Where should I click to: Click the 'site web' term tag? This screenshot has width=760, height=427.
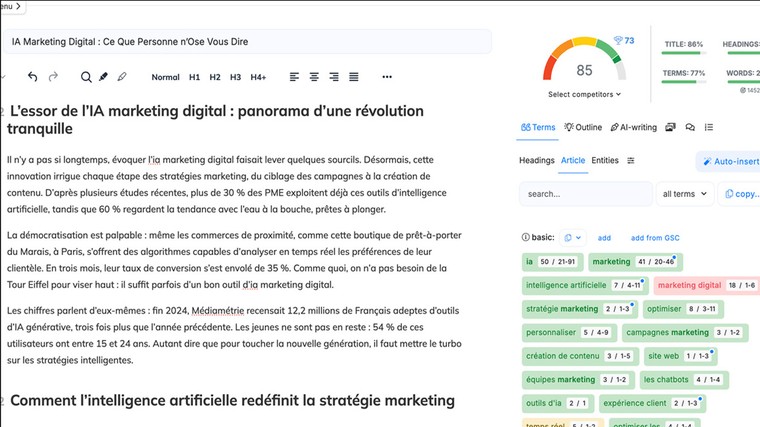click(x=681, y=356)
